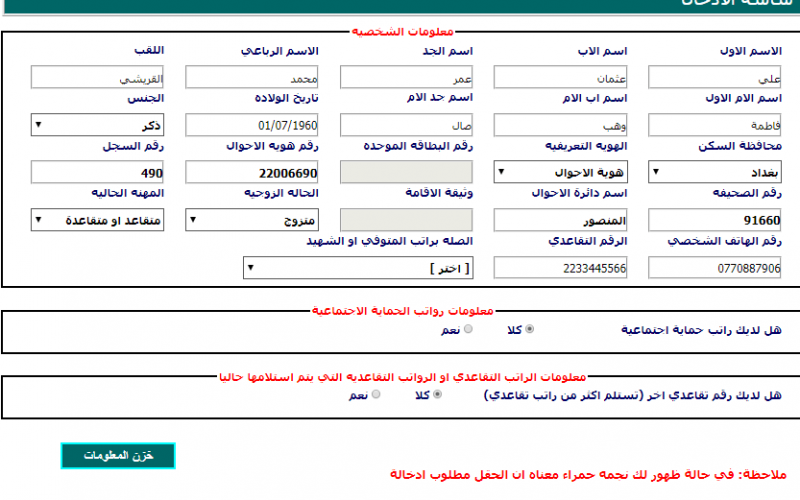Click رقم الصحيفه field showing 91660
This screenshot has height=500, width=800.
[x=715, y=220]
